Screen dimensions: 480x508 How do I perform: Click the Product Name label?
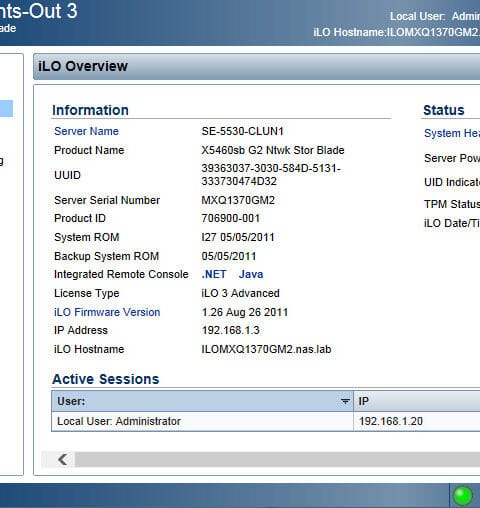(x=89, y=150)
